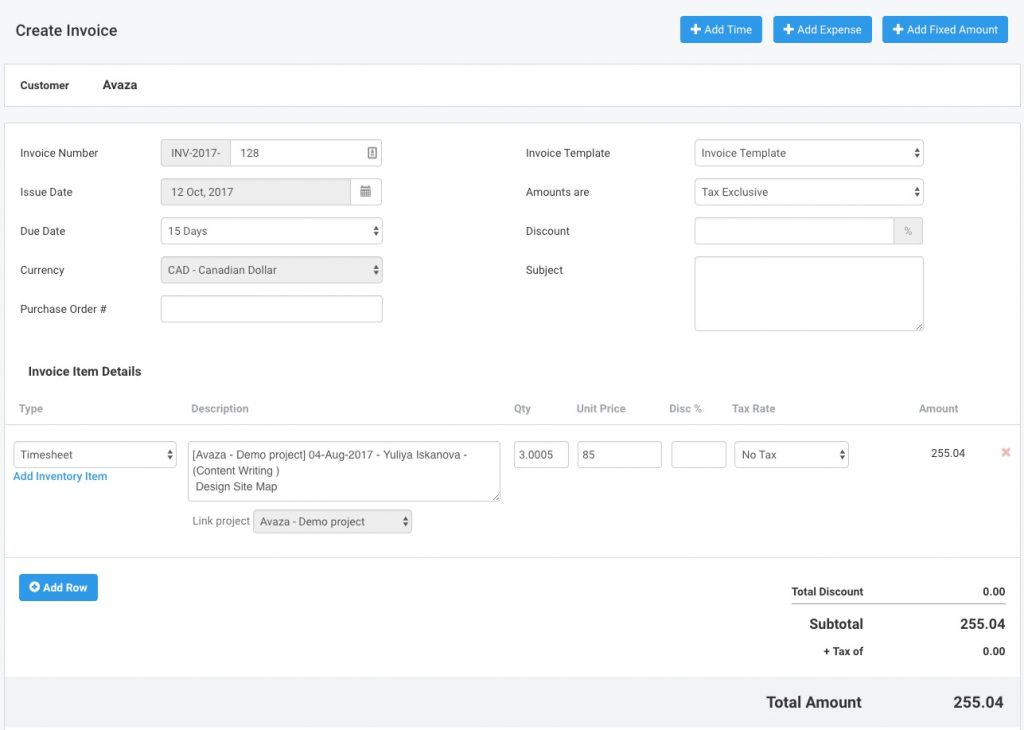The image size is (1024, 730).
Task: Select the Customer tab label
Action: pos(44,85)
